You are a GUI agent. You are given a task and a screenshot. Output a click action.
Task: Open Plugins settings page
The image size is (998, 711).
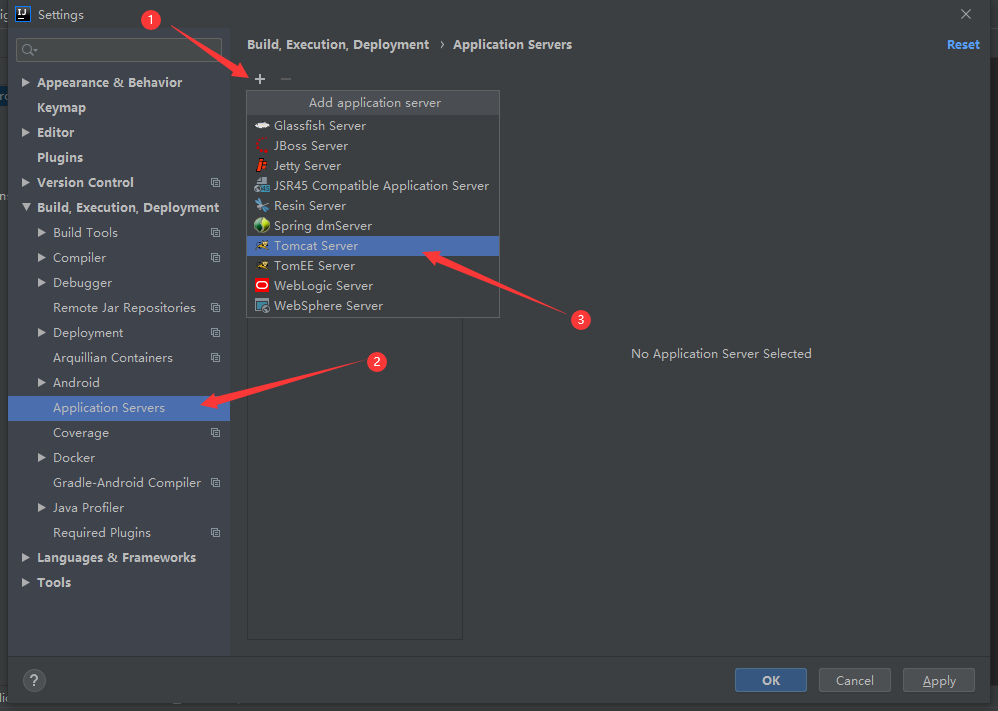click(60, 157)
